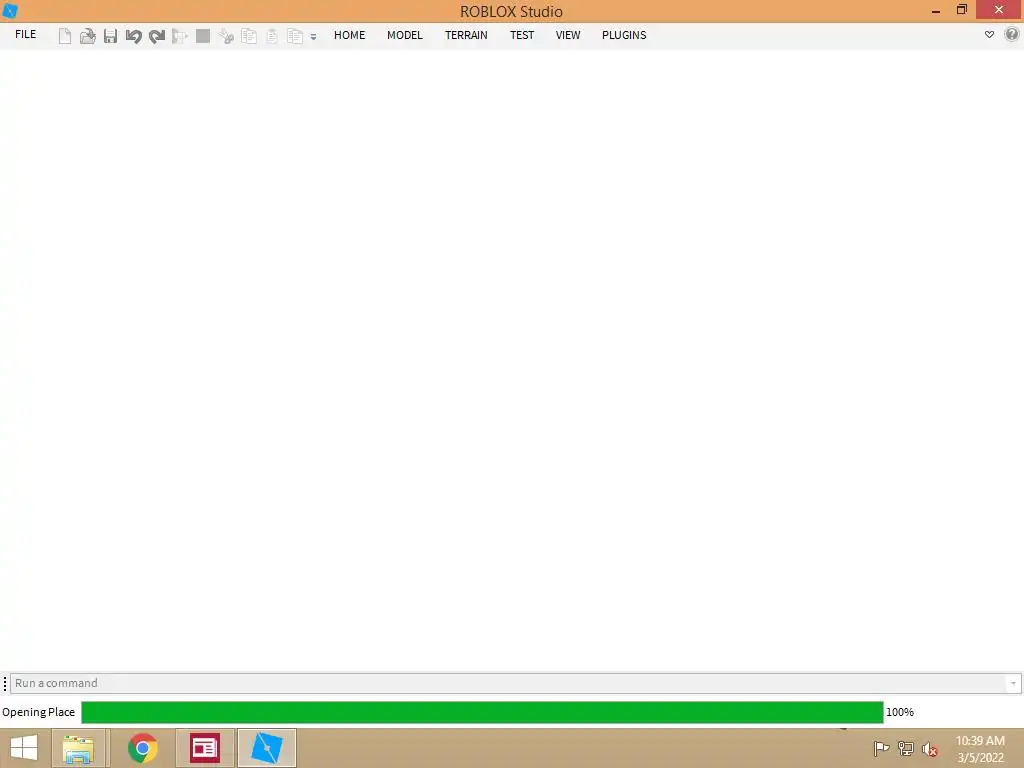Open the command bar history dropdown arrow

pyautogui.click(x=1013, y=683)
